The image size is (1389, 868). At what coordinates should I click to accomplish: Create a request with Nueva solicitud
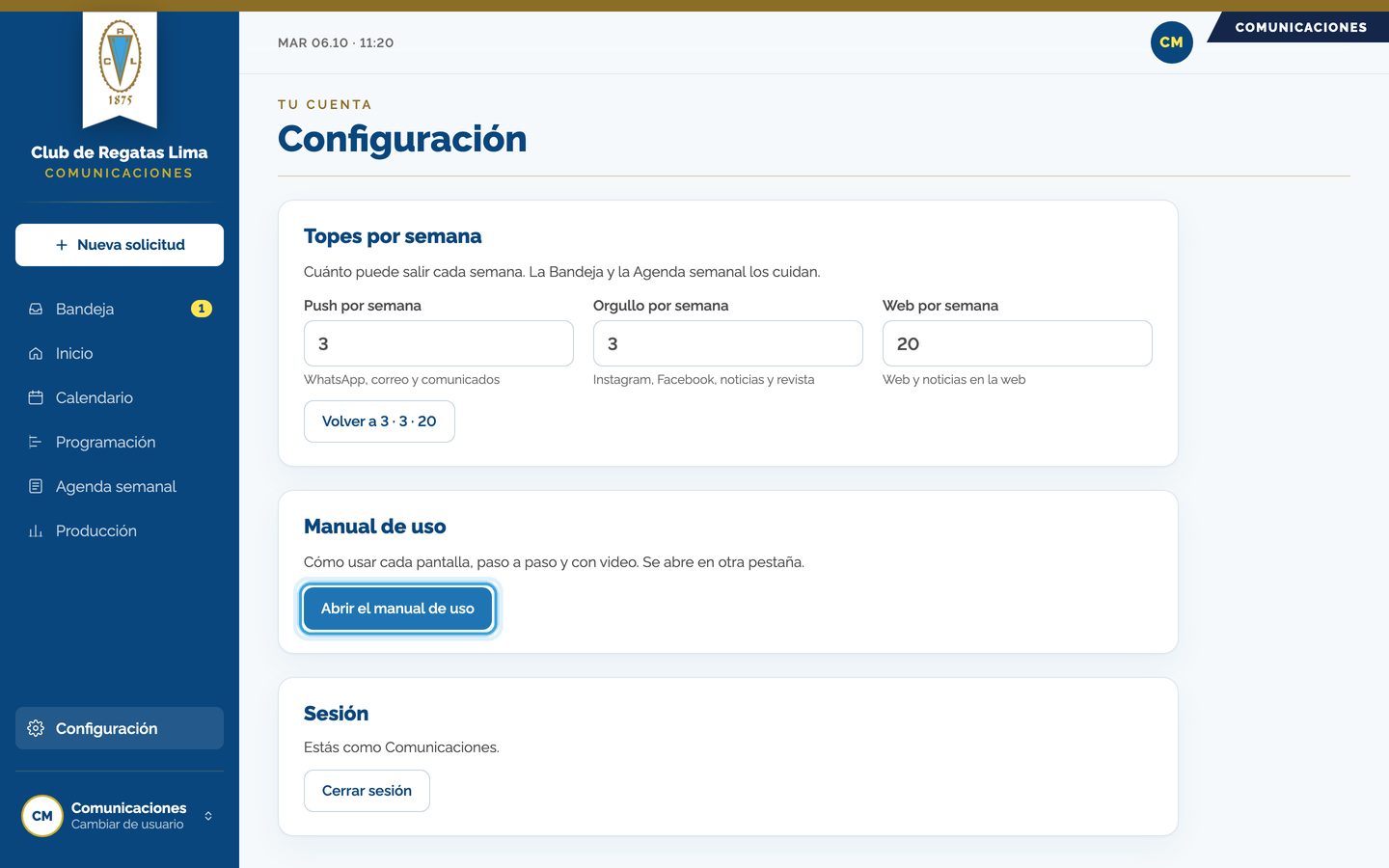tap(120, 245)
